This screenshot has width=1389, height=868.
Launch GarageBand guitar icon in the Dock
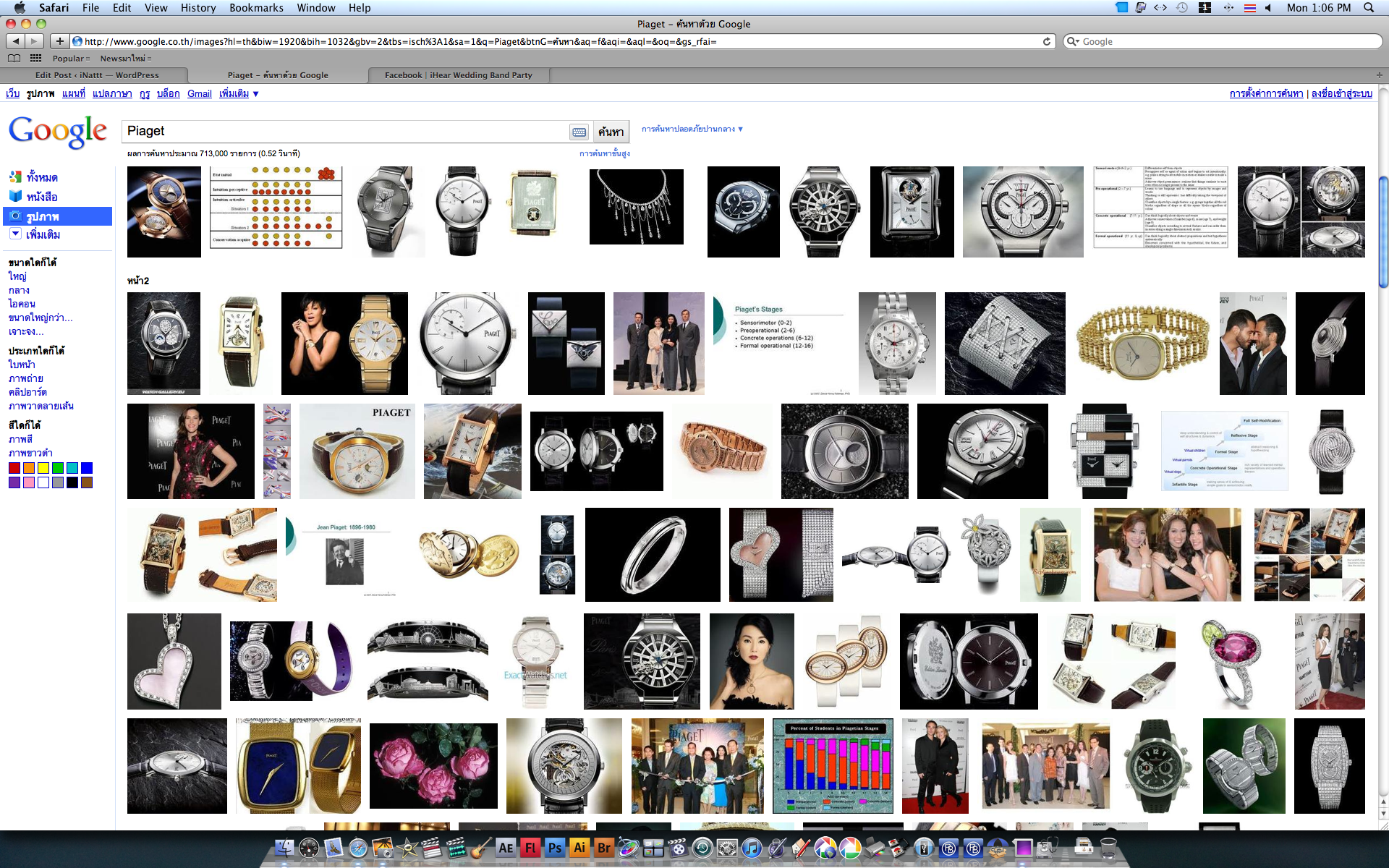pyautogui.click(x=480, y=848)
